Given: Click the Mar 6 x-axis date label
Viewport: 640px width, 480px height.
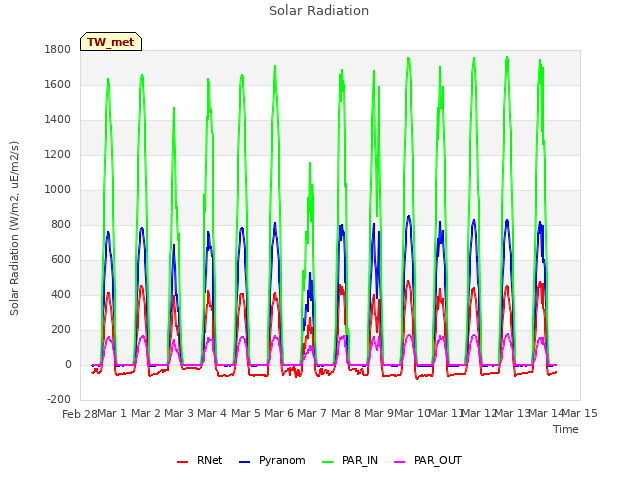Looking at the screenshot, I should 279,413.
